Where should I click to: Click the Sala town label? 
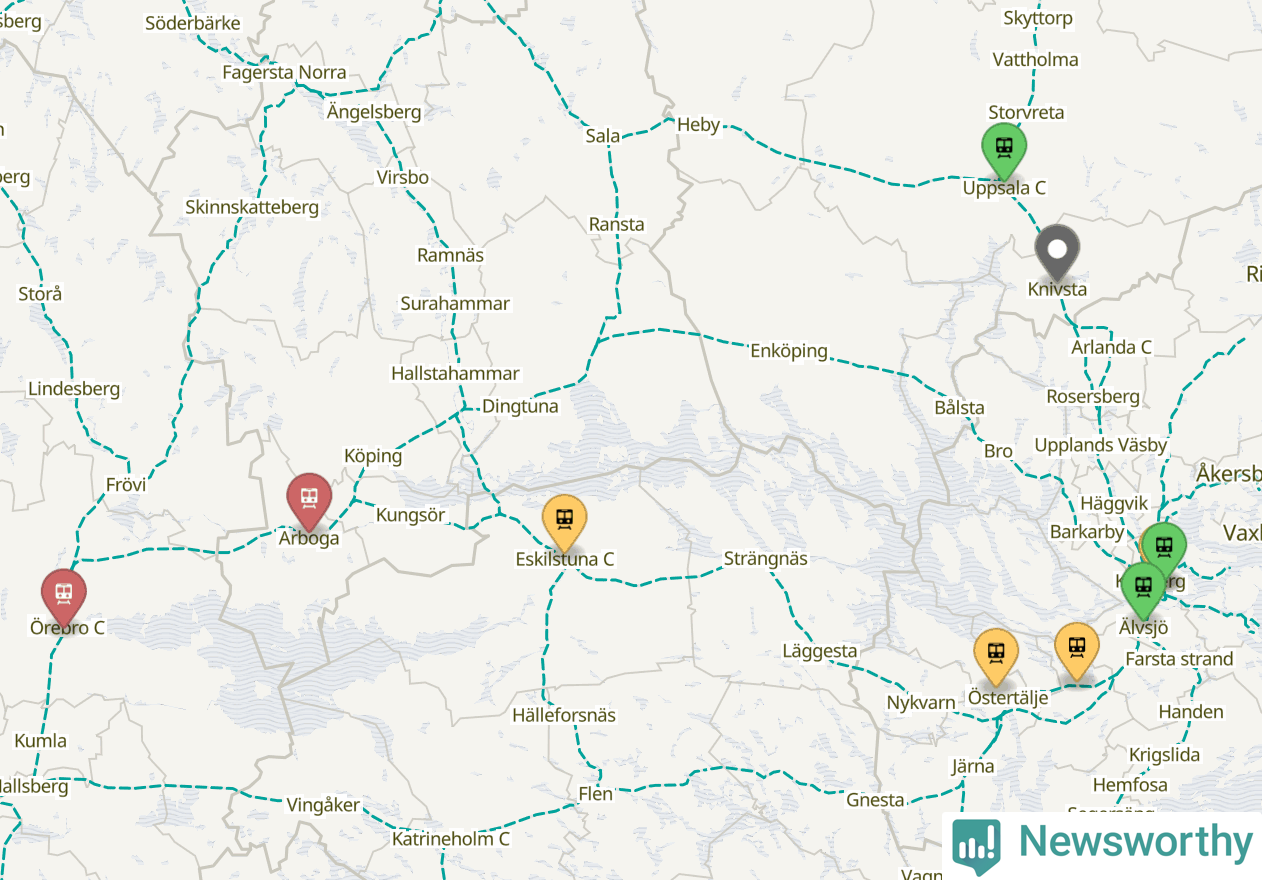(x=603, y=135)
